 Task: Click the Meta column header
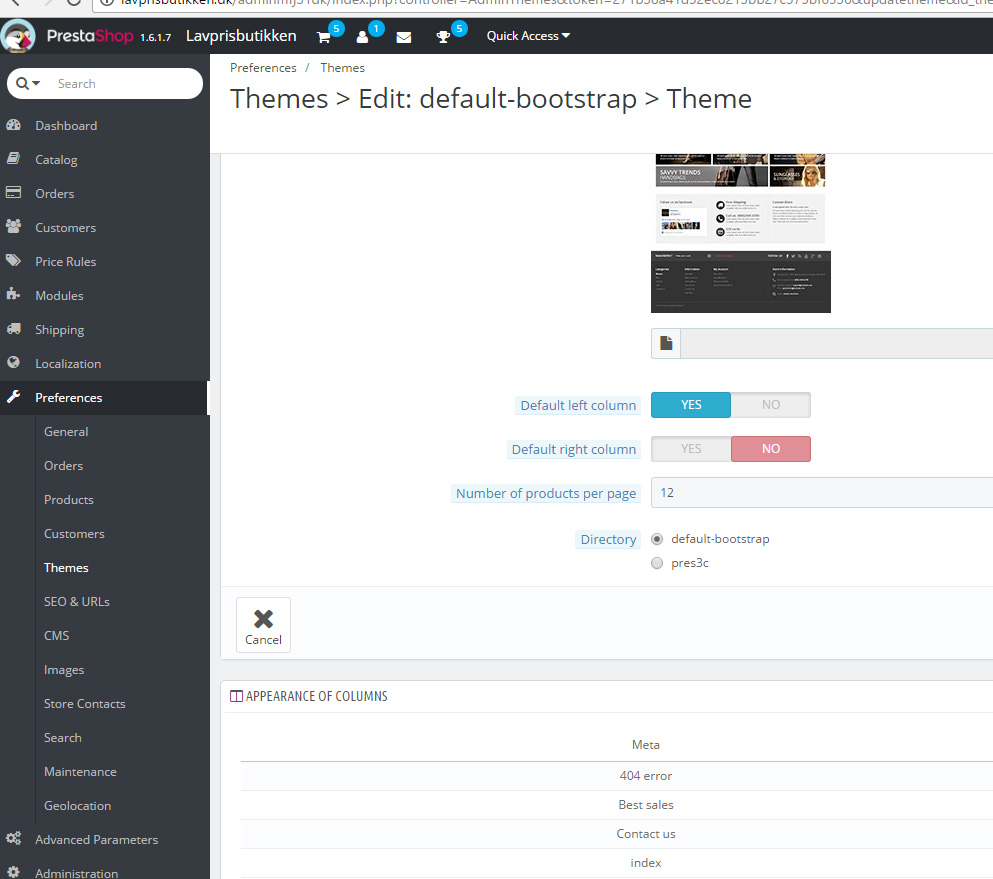[x=645, y=745]
